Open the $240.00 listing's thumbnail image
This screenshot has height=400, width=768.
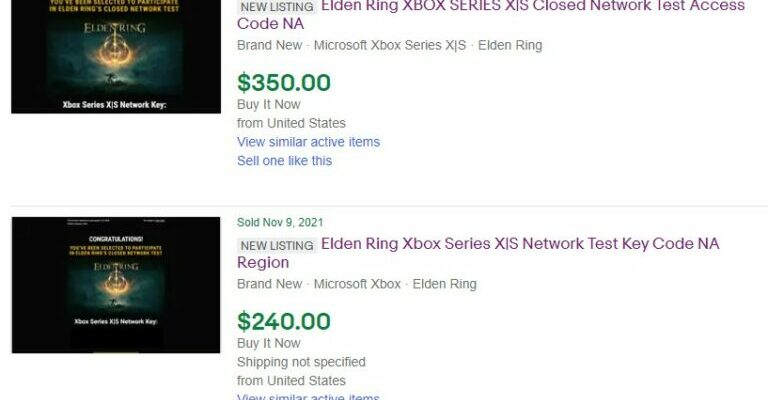115,284
